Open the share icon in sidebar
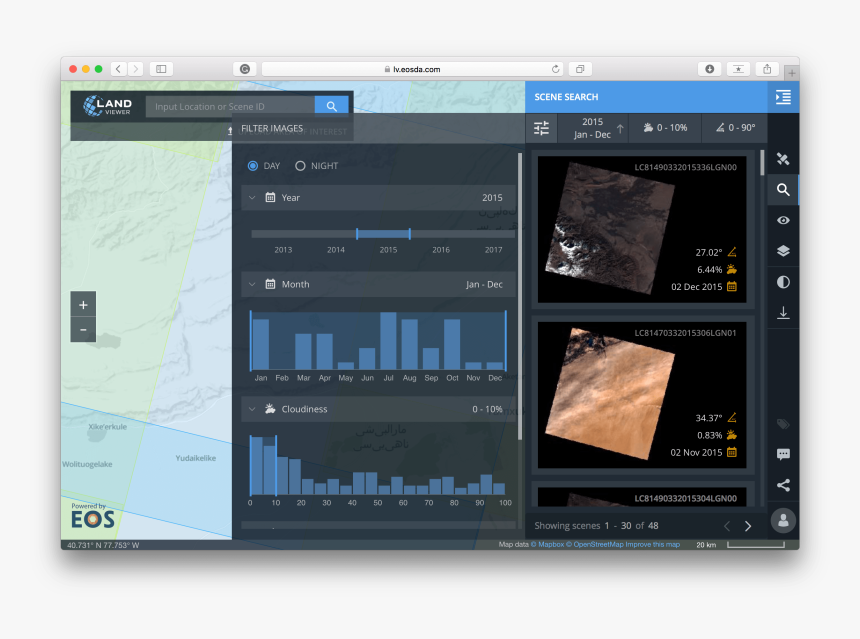Image resolution: width=860 pixels, height=639 pixels. (783, 485)
